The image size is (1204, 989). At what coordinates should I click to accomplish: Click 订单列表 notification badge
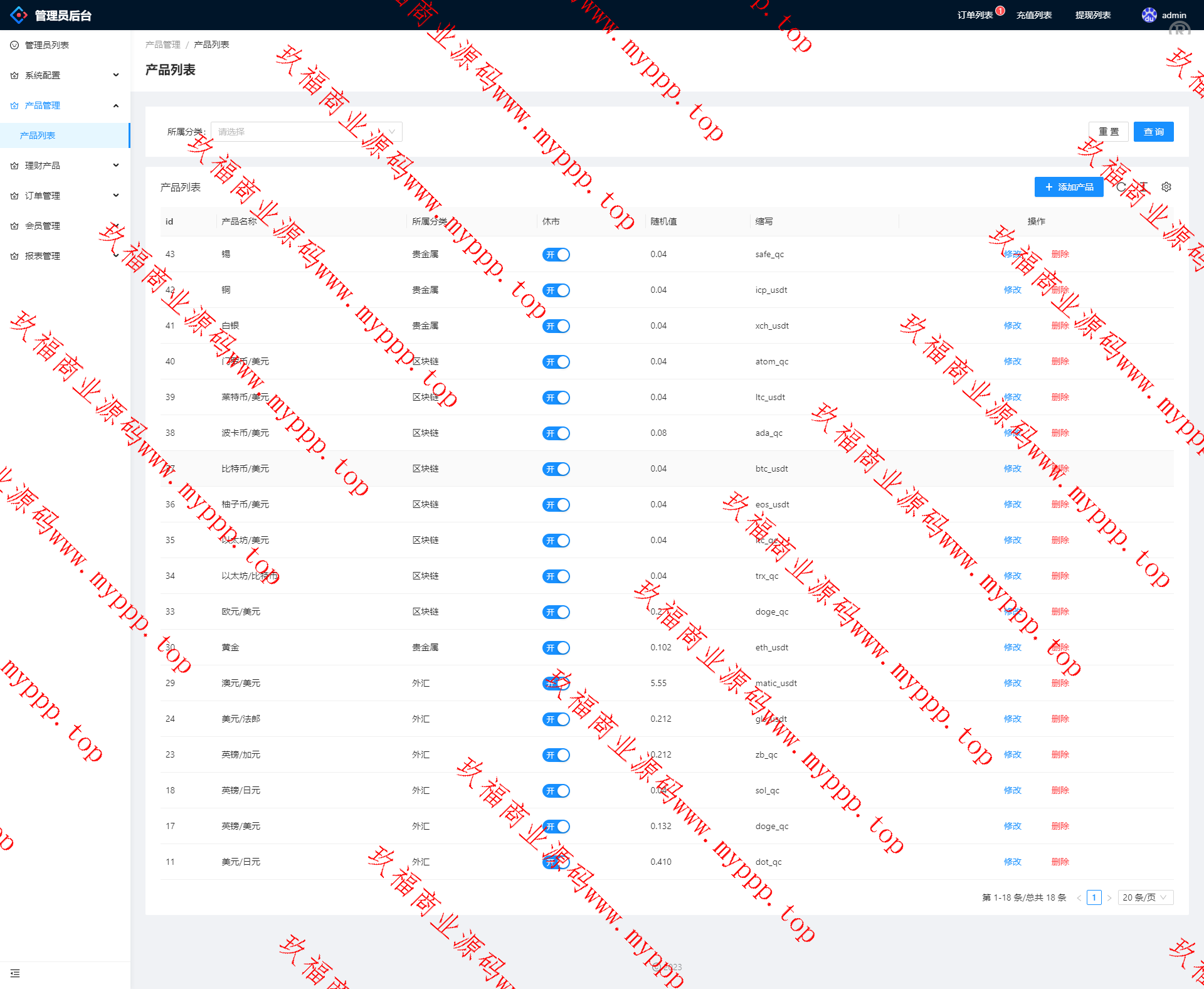1000,11
